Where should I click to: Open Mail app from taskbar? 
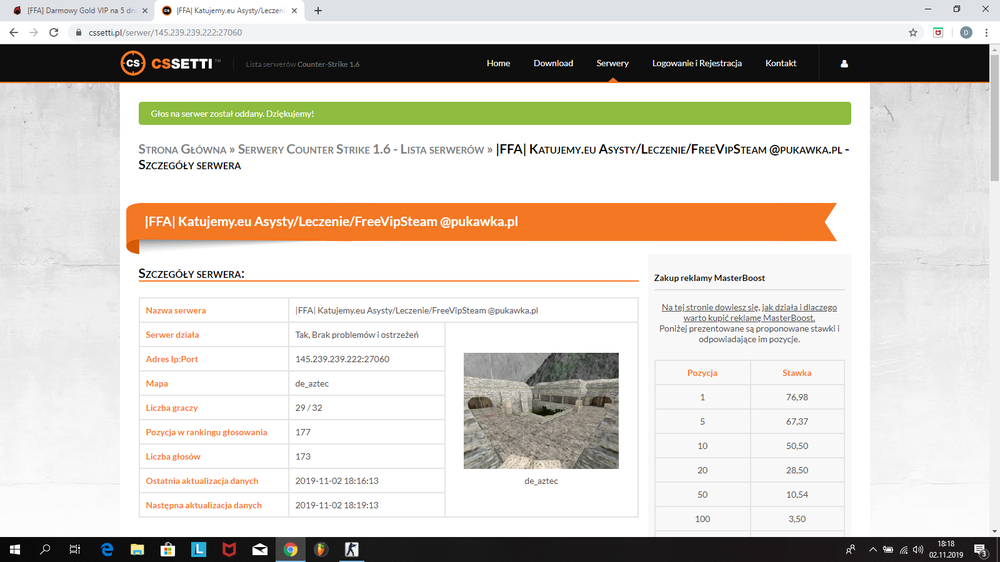(260, 549)
